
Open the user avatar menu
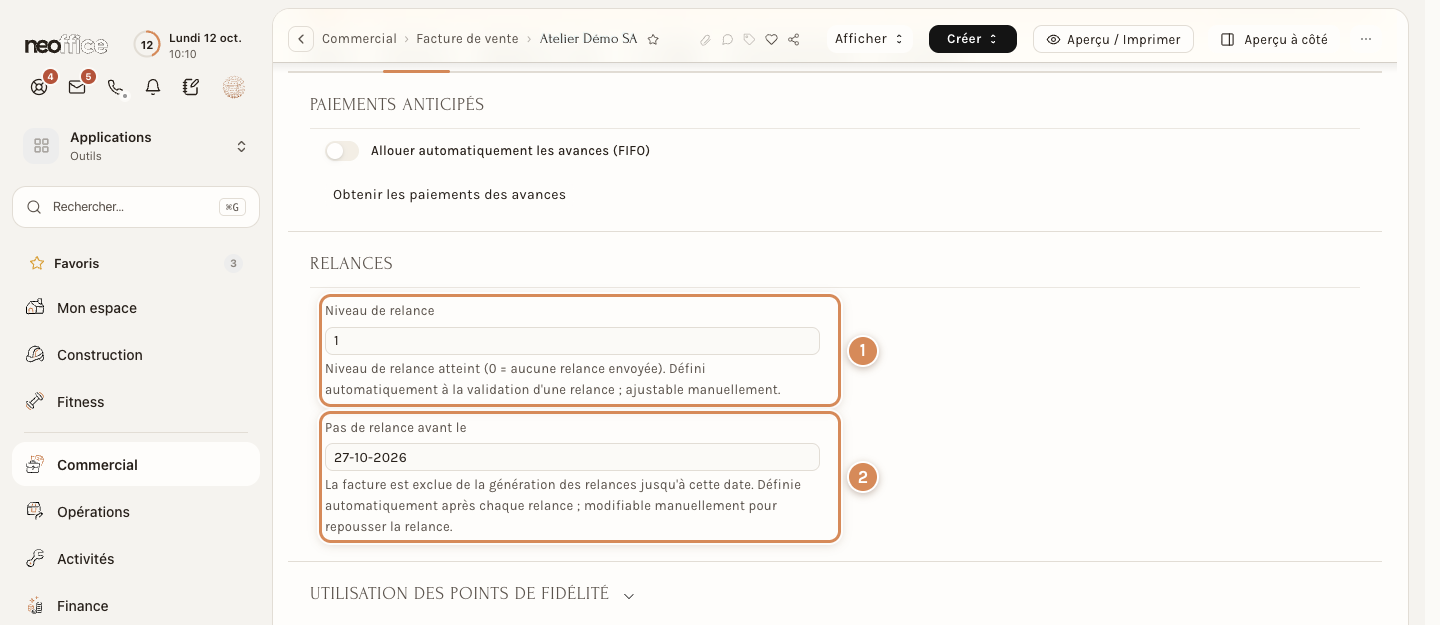tap(233, 87)
